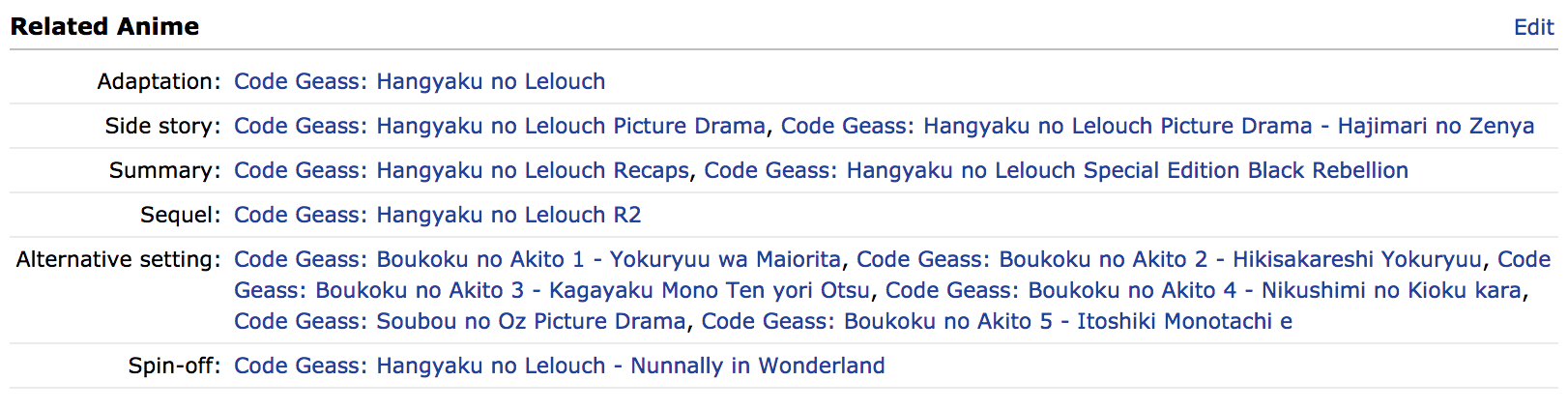Open Boukoku no Akito 5 - Itoshiki Monotachi e
This screenshot has height=410, width=1568.
click(997, 321)
